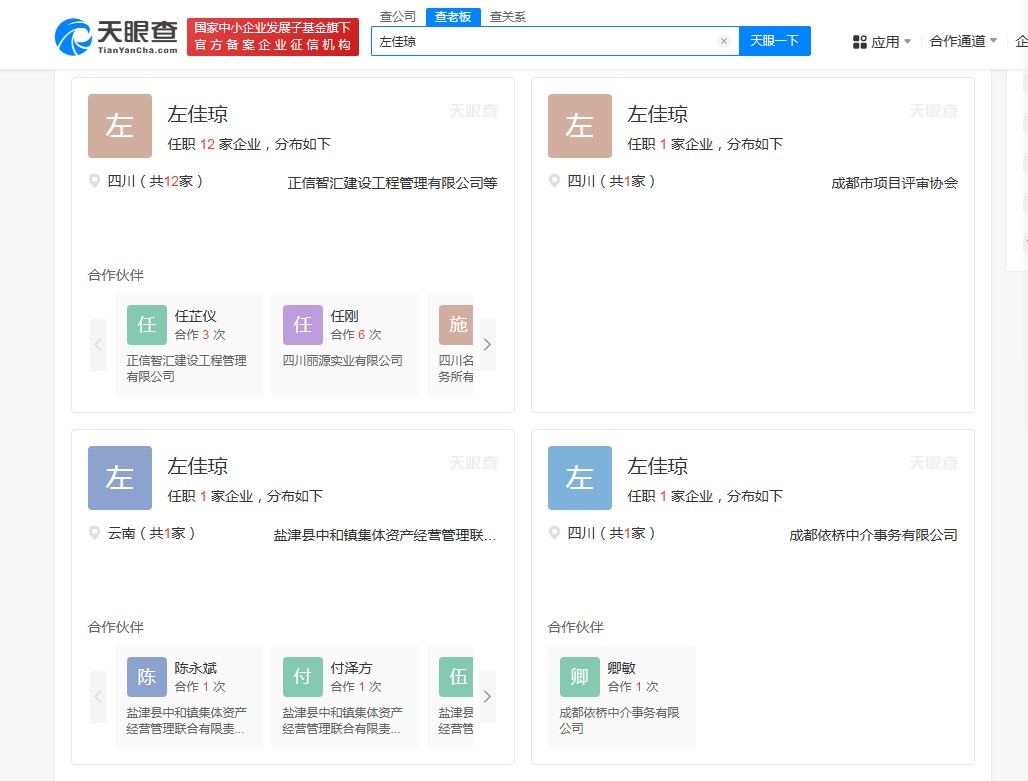Open partner 卿敏 avatar tile
The image size is (1028, 781).
coord(580,677)
